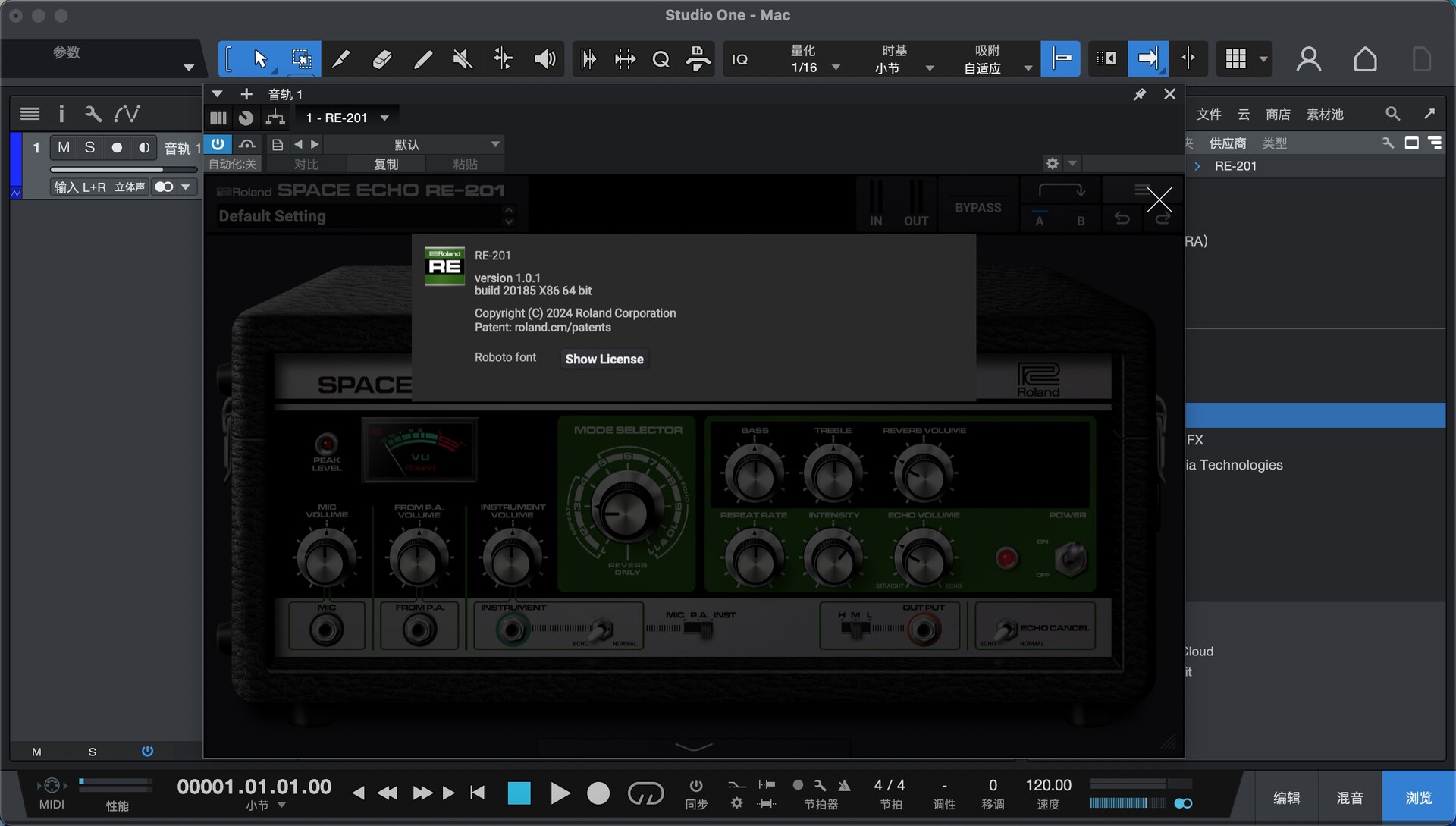
Task: Click the metronome icon in transport
Action: [x=844, y=785]
